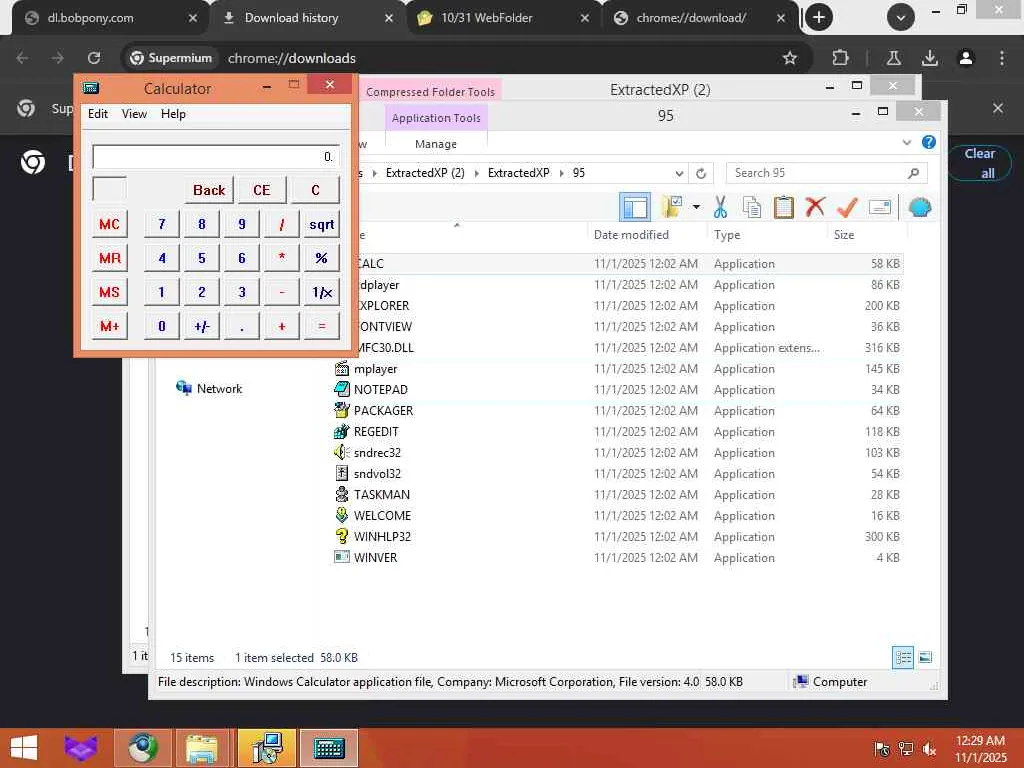Screen dimensions: 1024x768
Task: Click the refresh button beside address bar
Action: [701, 173]
